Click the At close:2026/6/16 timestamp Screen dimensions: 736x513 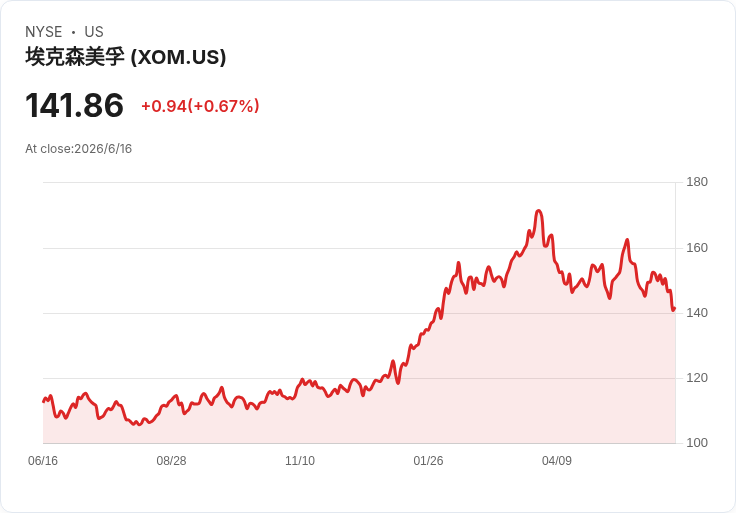[78, 149]
